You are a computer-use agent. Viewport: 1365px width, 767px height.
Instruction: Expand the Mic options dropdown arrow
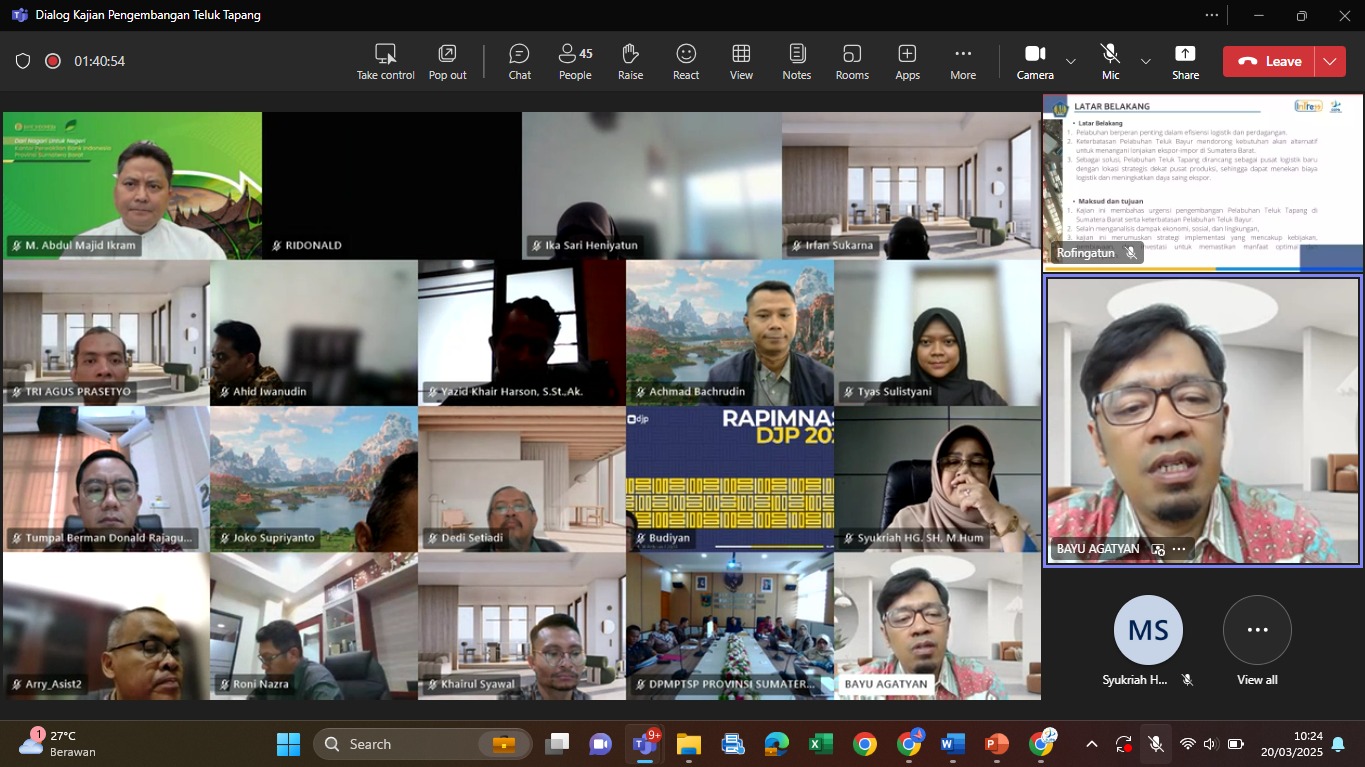[x=1146, y=62]
